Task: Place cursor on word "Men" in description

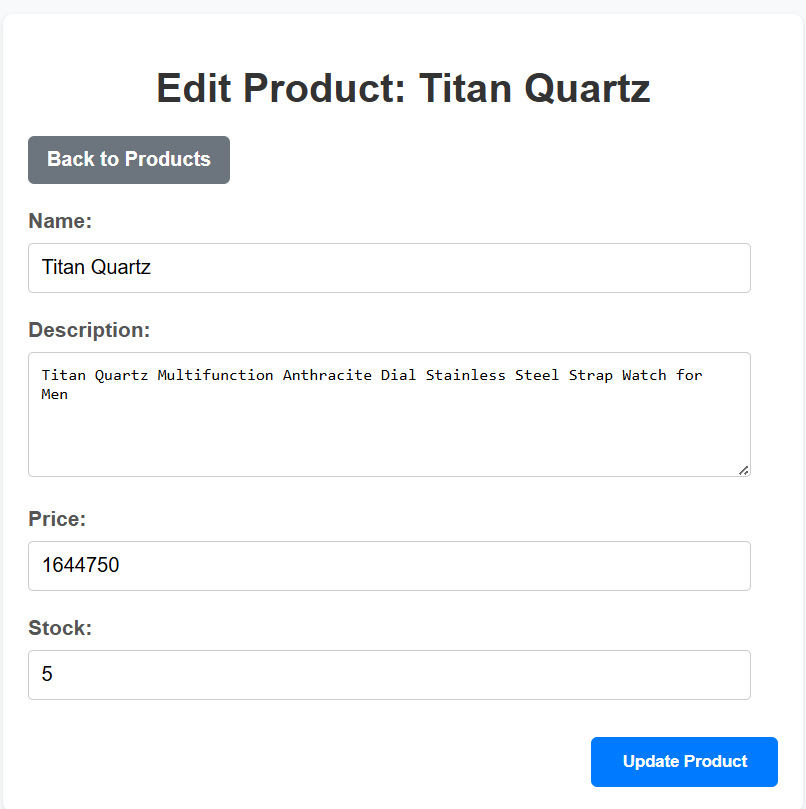Action: 55,394
